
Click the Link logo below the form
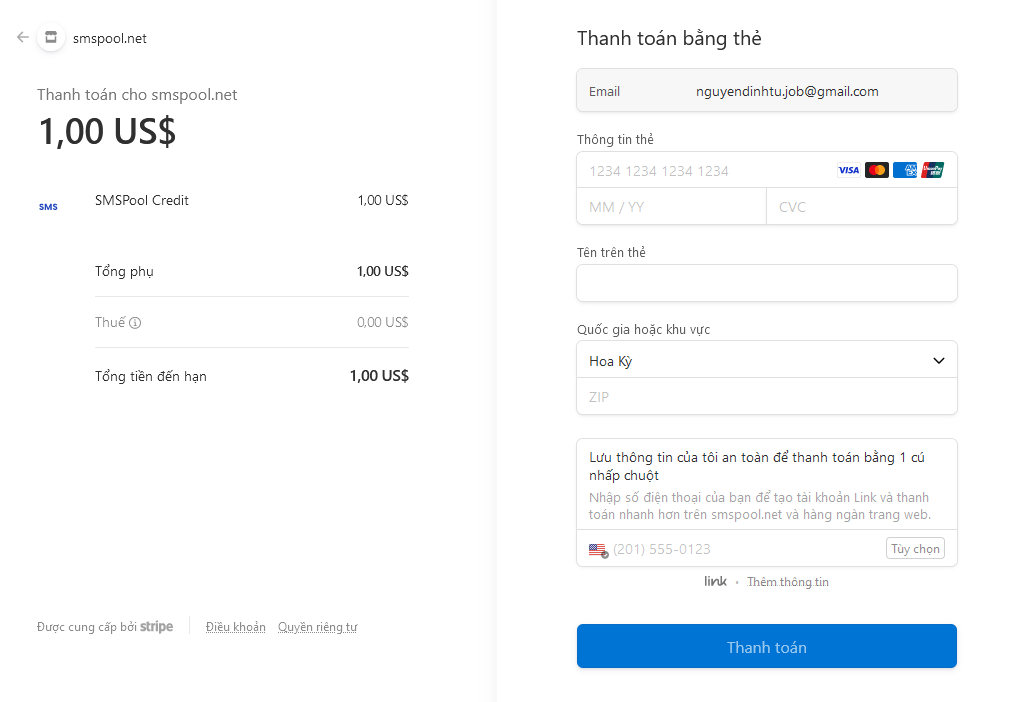[x=715, y=581]
